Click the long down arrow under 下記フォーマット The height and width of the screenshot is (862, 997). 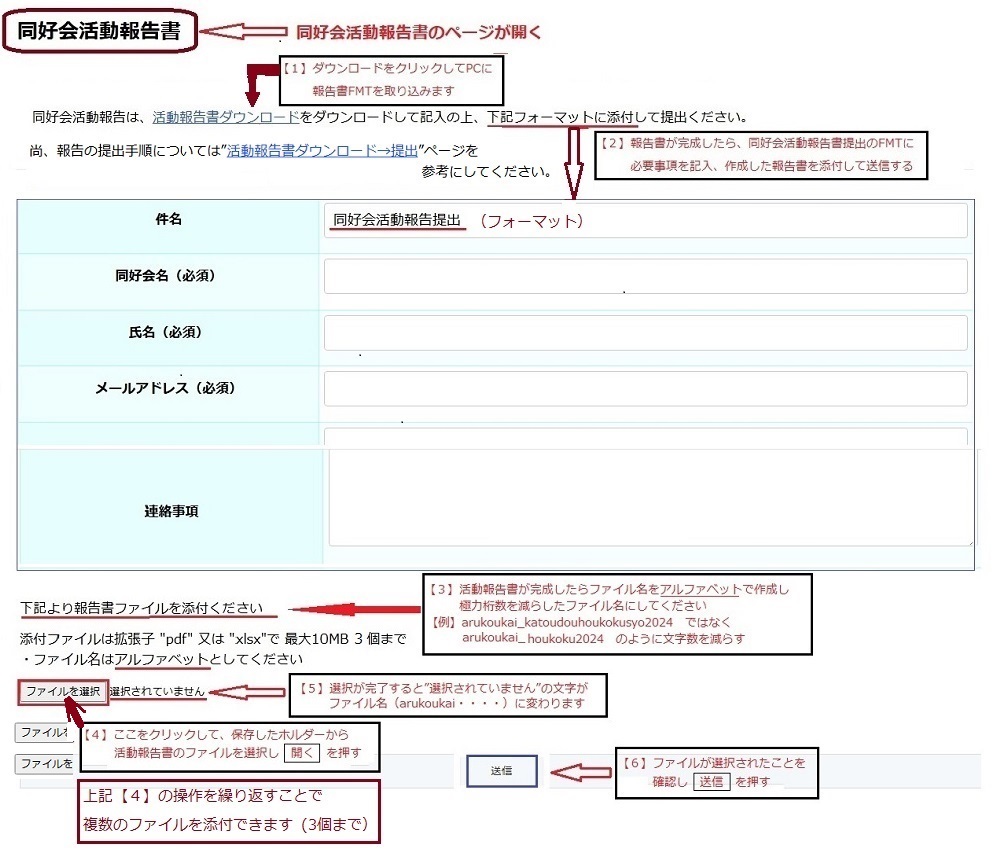point(574,162)
